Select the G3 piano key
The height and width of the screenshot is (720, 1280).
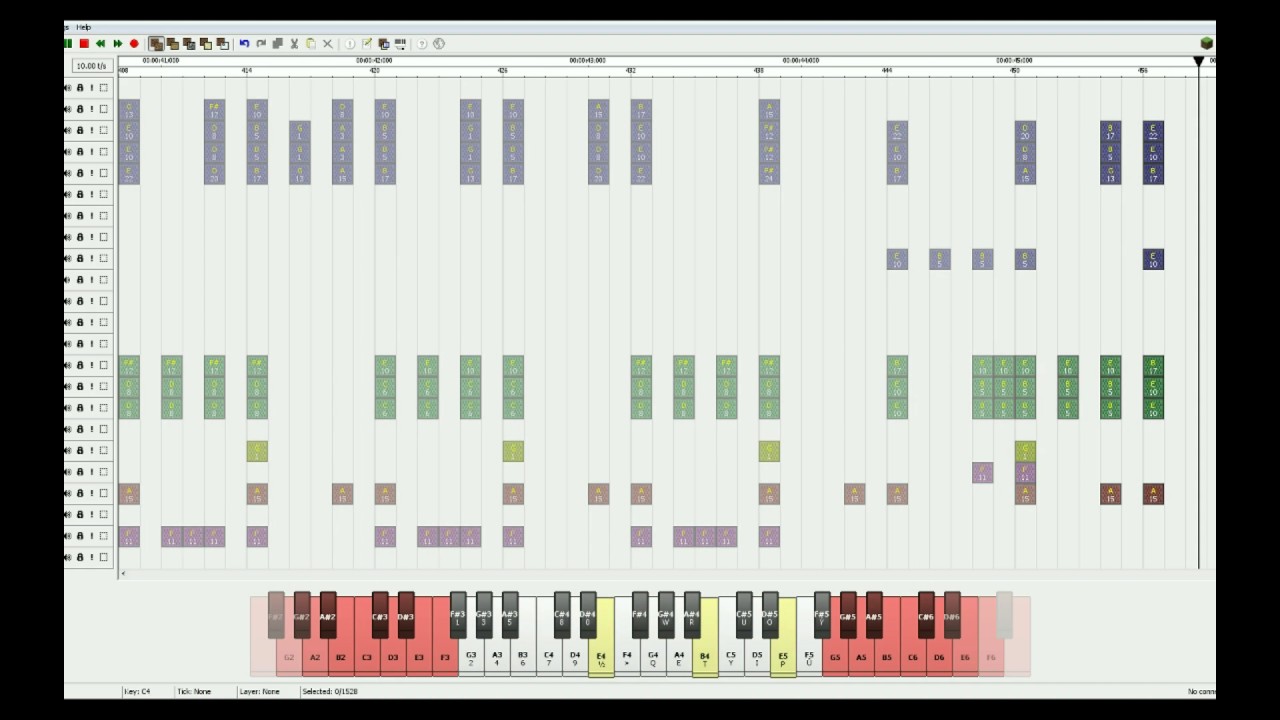click(471, 655)
